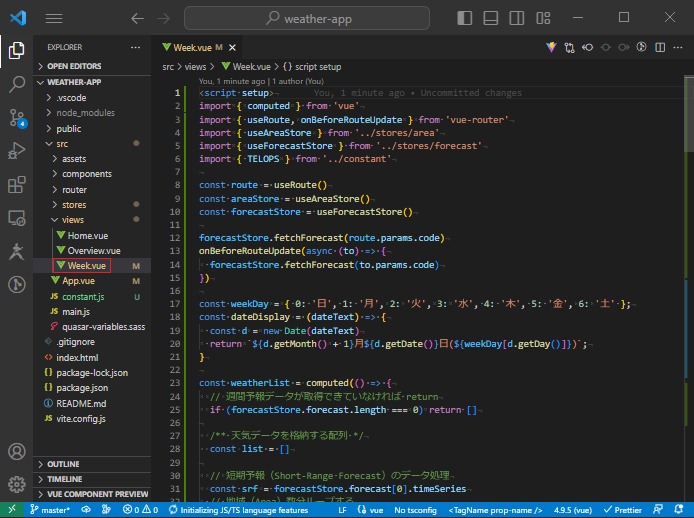Click the Week.vue breadcrumb segment
694x518 pixels.
tap(246, 67)
